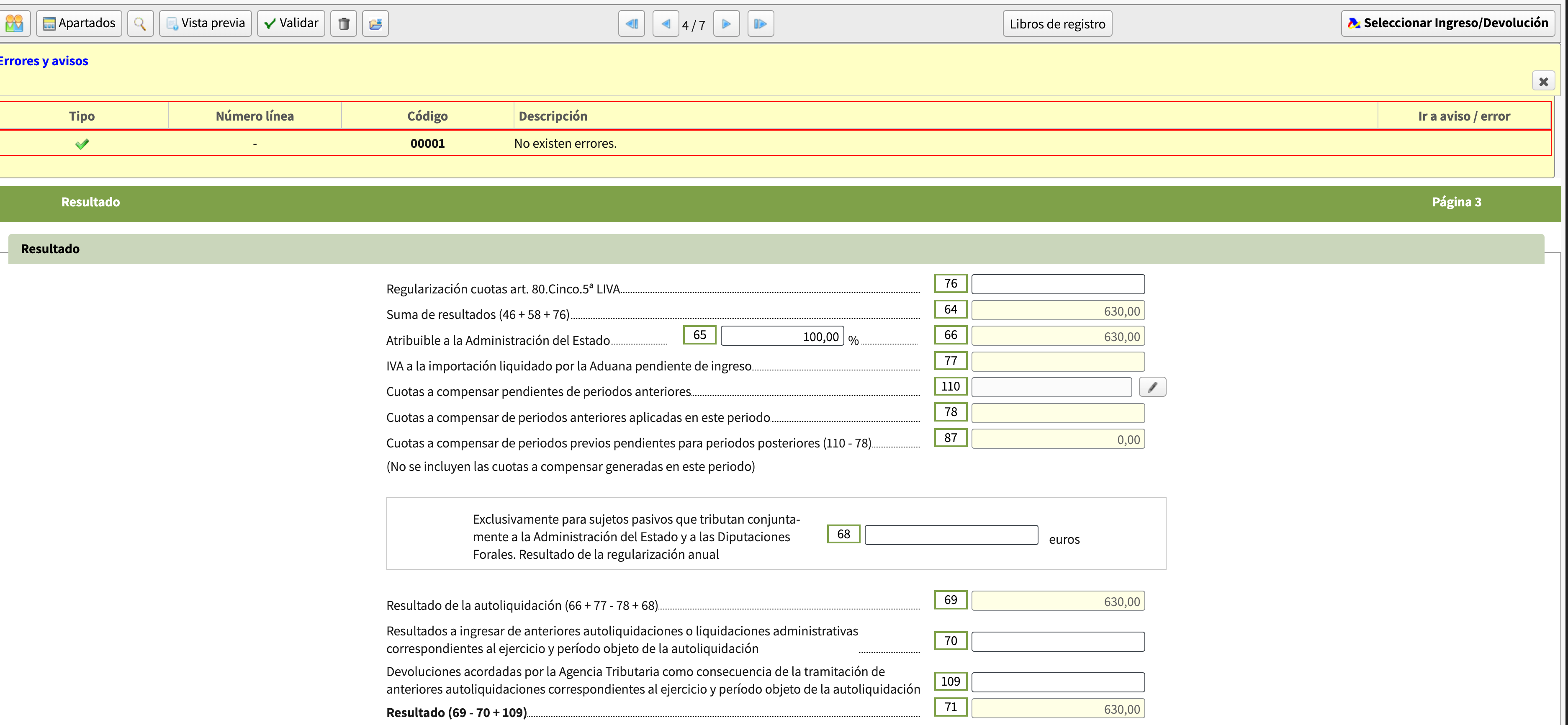
Task: Click the box label 76
Action: 950,283
